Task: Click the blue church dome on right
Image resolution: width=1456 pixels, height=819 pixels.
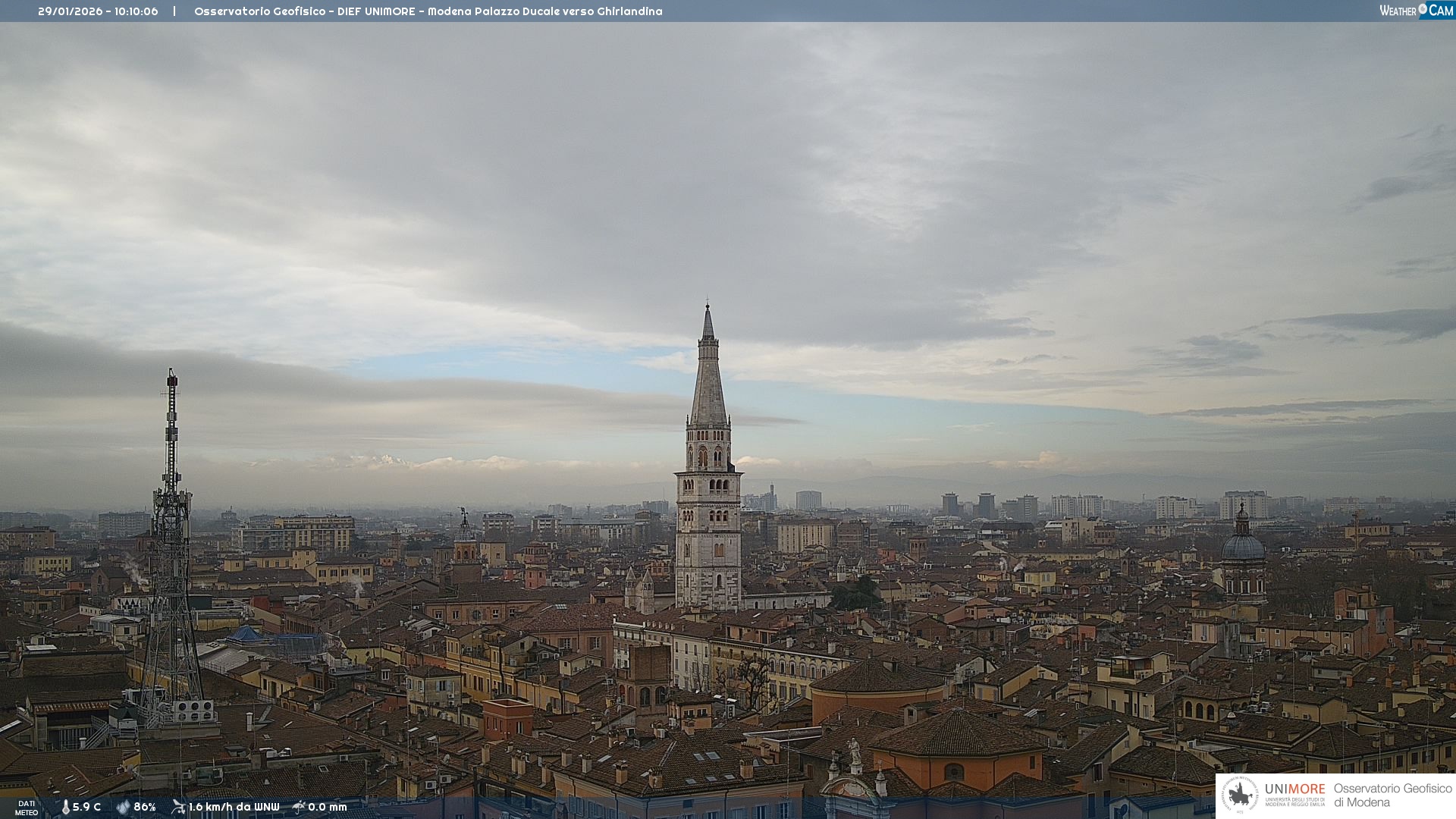Action: (x=1242, y=546)
